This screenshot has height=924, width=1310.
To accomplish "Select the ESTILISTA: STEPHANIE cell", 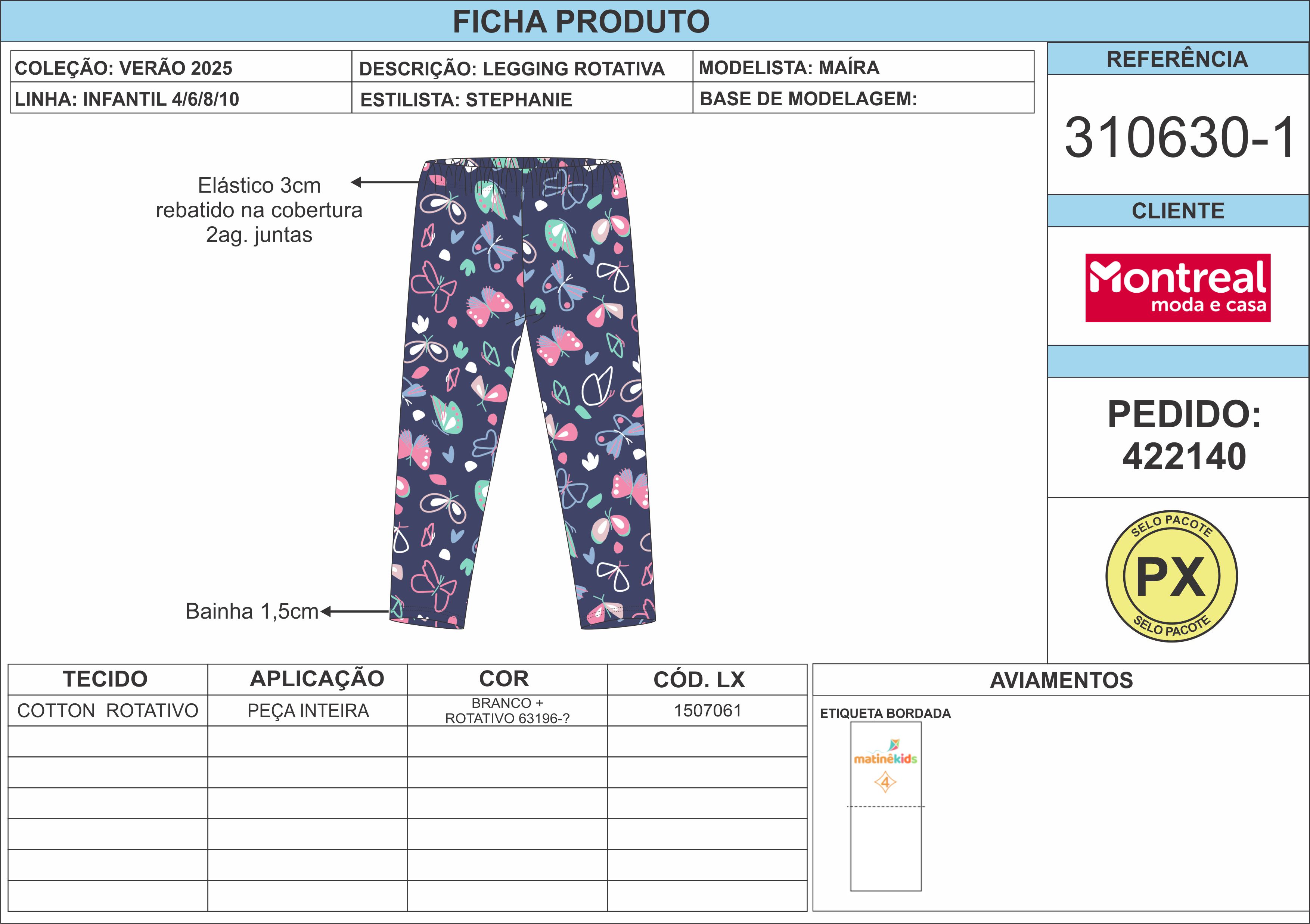I will pyautogui.click(x=522, y=97).
